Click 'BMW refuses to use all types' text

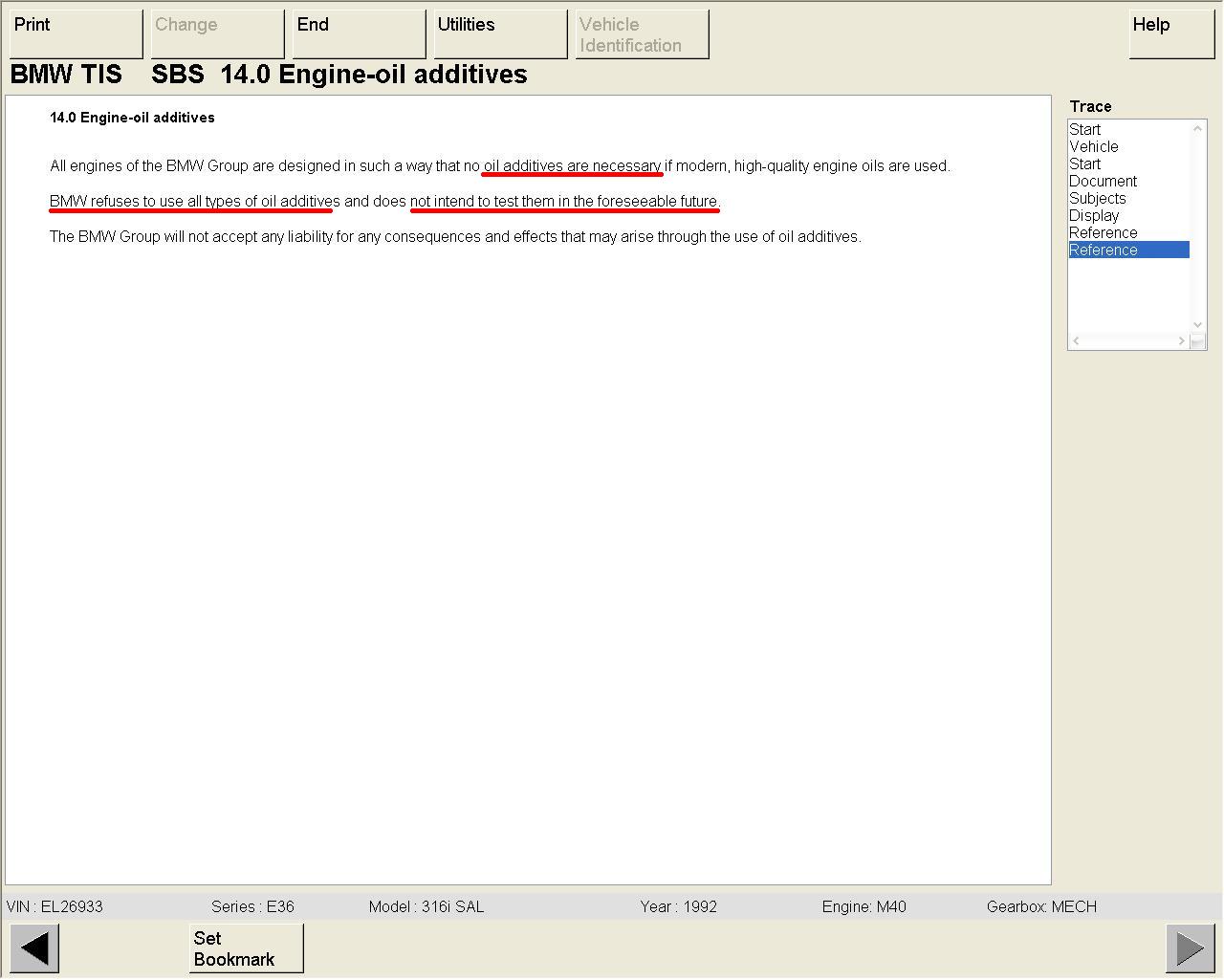(x=144, y=201)
